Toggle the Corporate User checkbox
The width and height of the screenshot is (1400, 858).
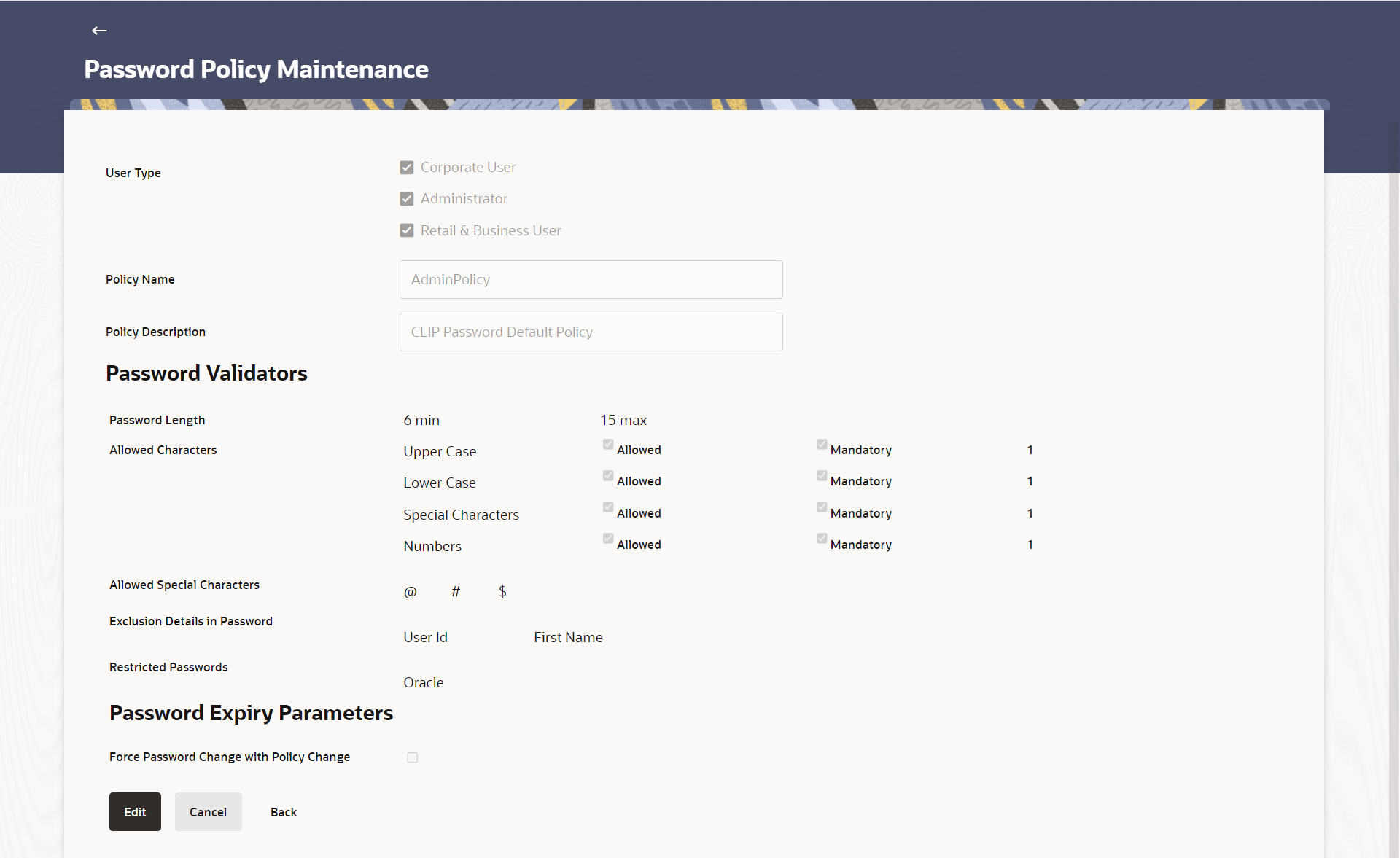pyautogui.click(x=407, y=168)
